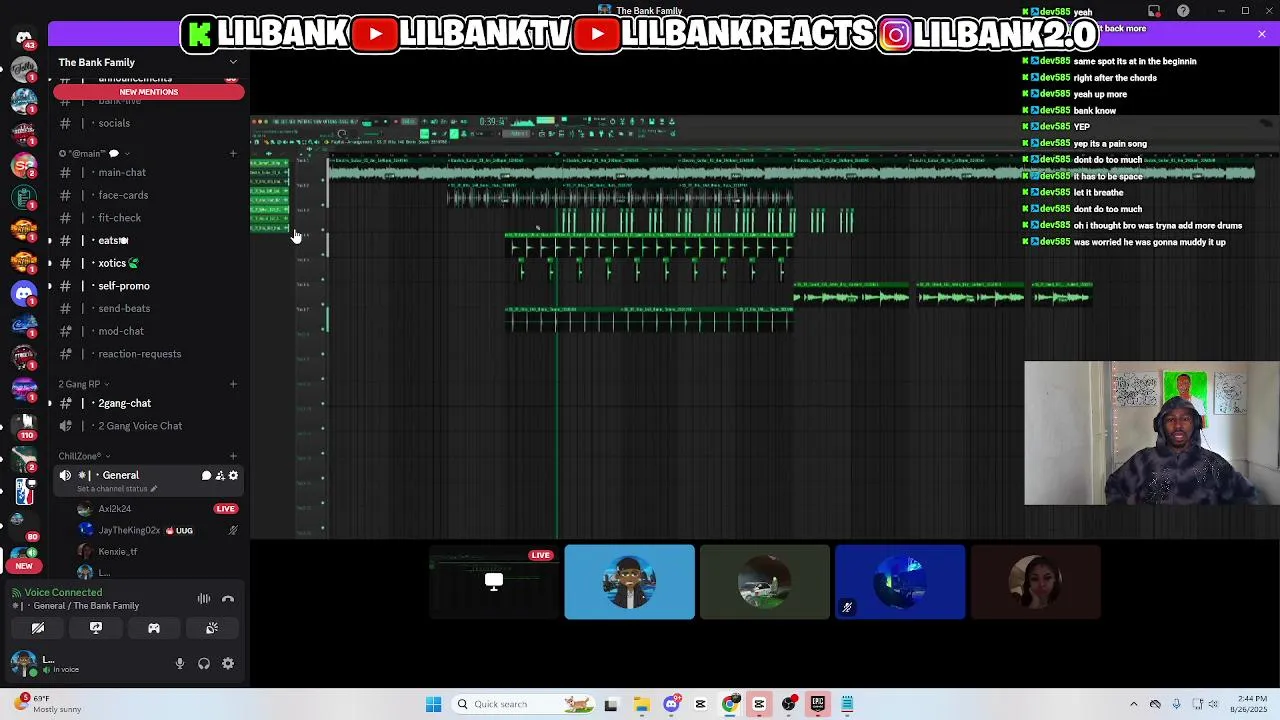Start an activity with gamepad icon
Image resolution: width=1280 pixels, height=720 pixels.
(154, 628)
